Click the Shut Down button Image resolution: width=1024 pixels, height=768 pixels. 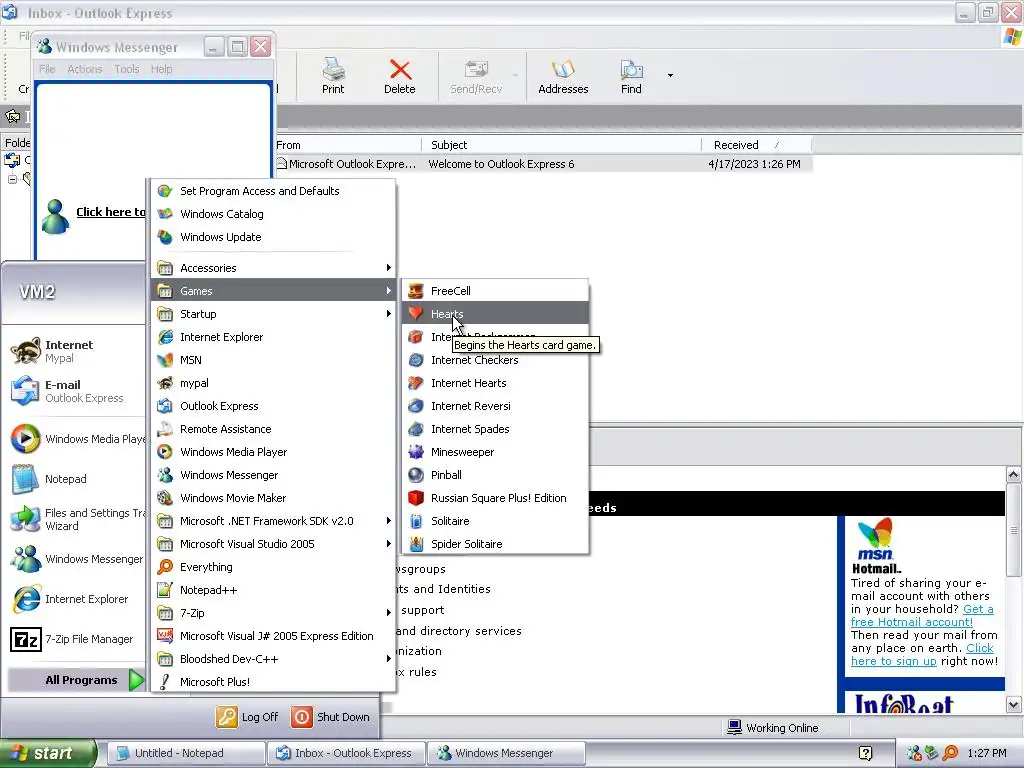tap(331, 716)
